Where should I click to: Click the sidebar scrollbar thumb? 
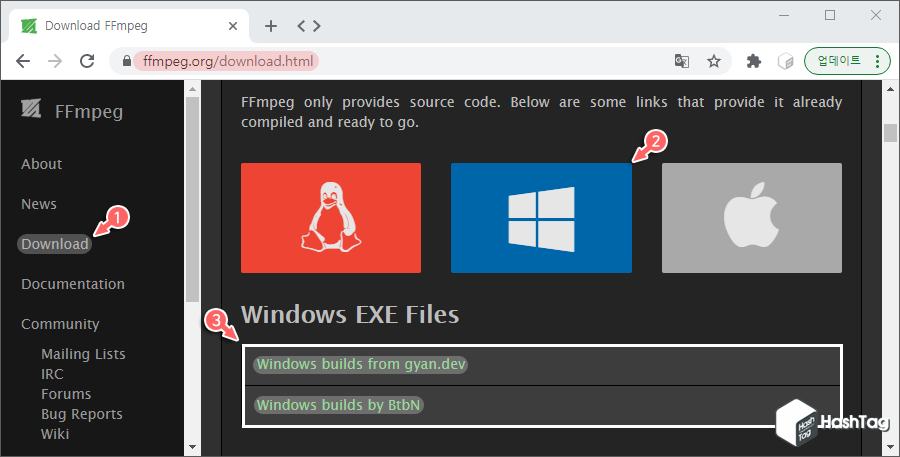[x=192, y=199]
